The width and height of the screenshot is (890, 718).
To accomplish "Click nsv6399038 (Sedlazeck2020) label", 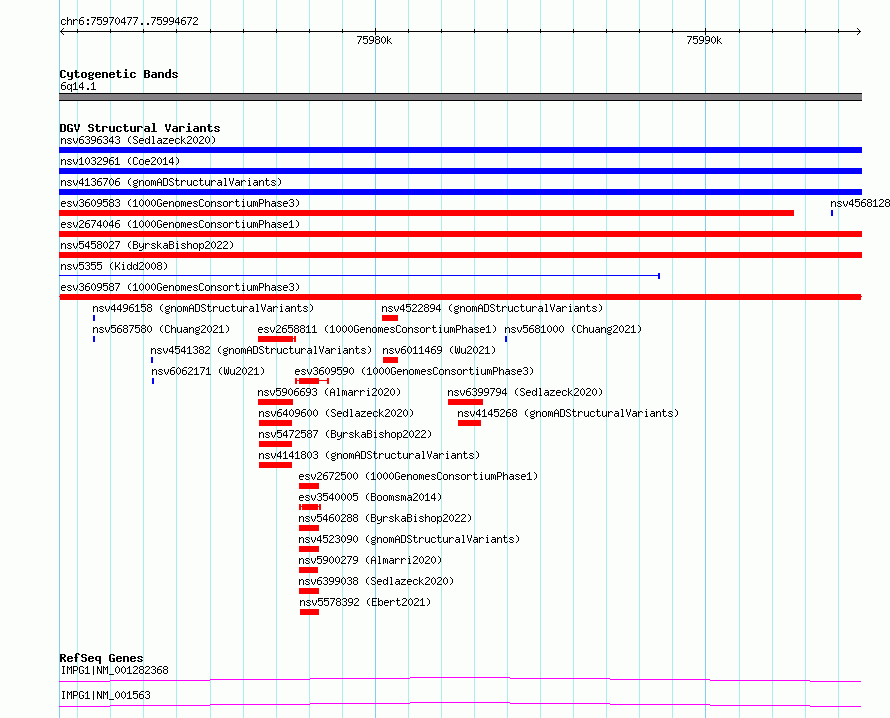I will tap(376, 581).
